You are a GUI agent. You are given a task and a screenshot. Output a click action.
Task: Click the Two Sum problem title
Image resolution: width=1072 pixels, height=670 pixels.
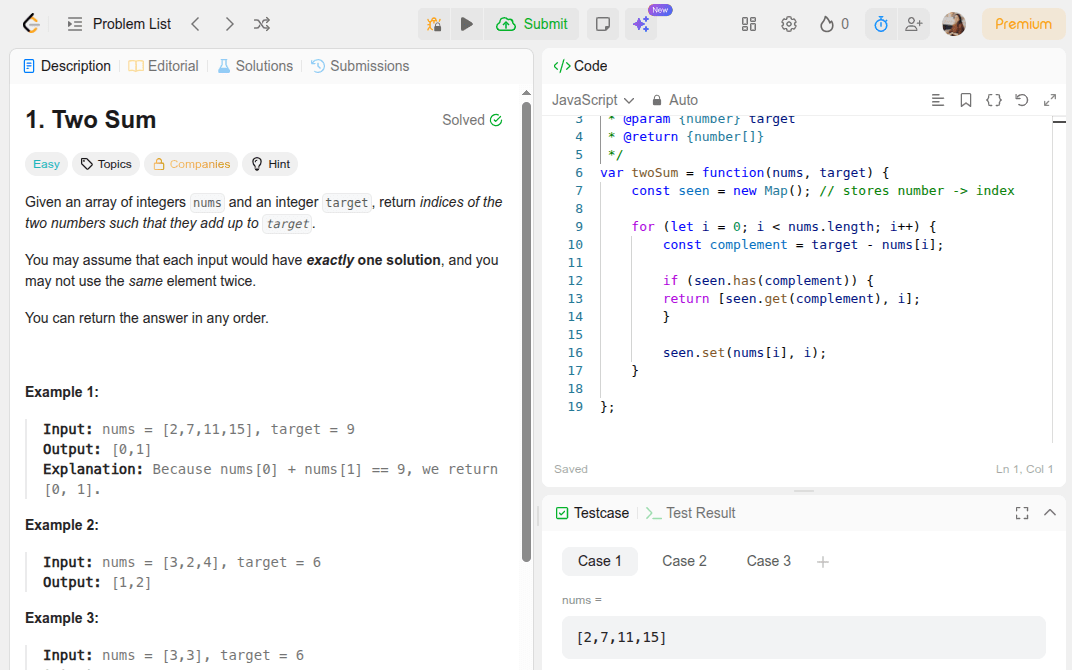click(91, 120)
